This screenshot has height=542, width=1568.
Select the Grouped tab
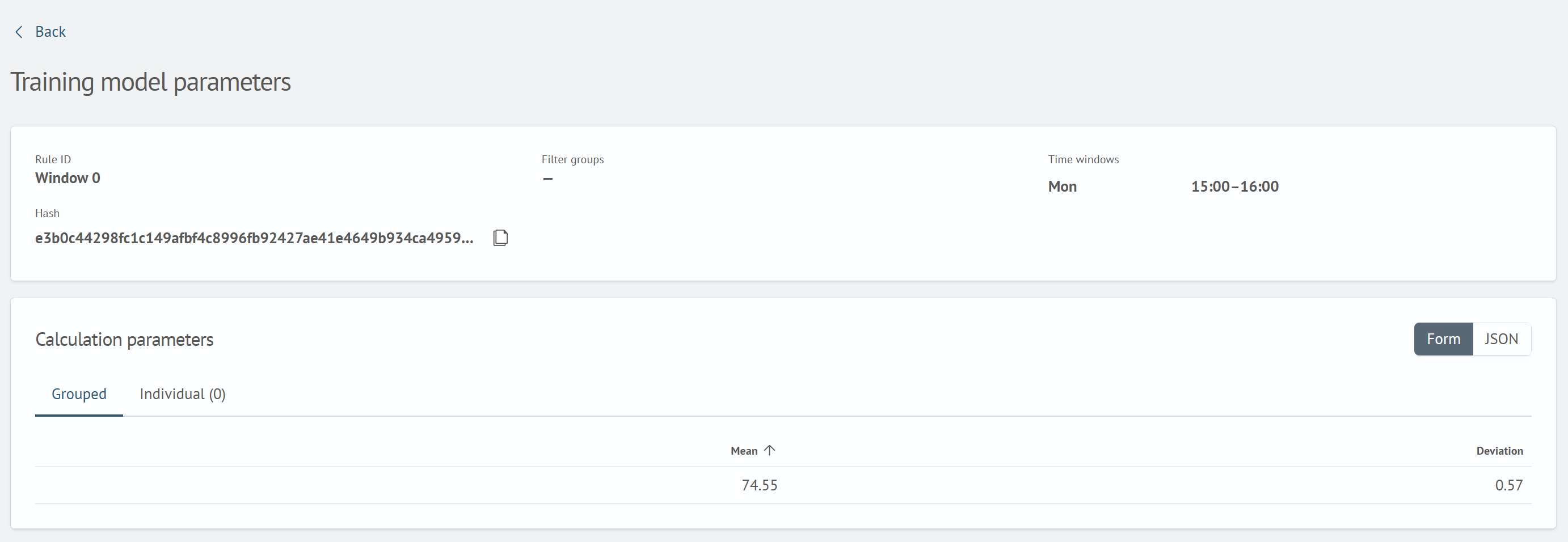coord(79,394)
